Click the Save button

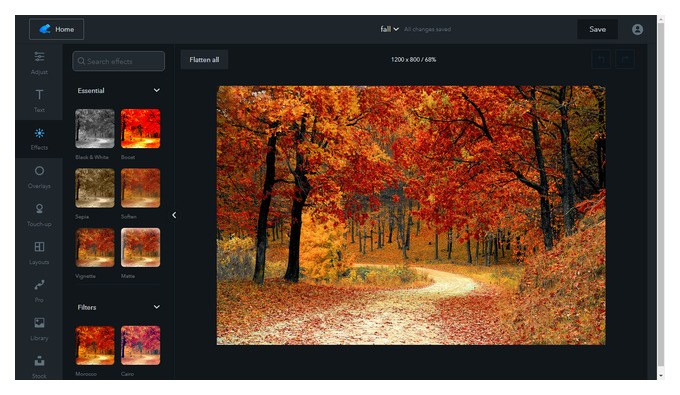597,29
